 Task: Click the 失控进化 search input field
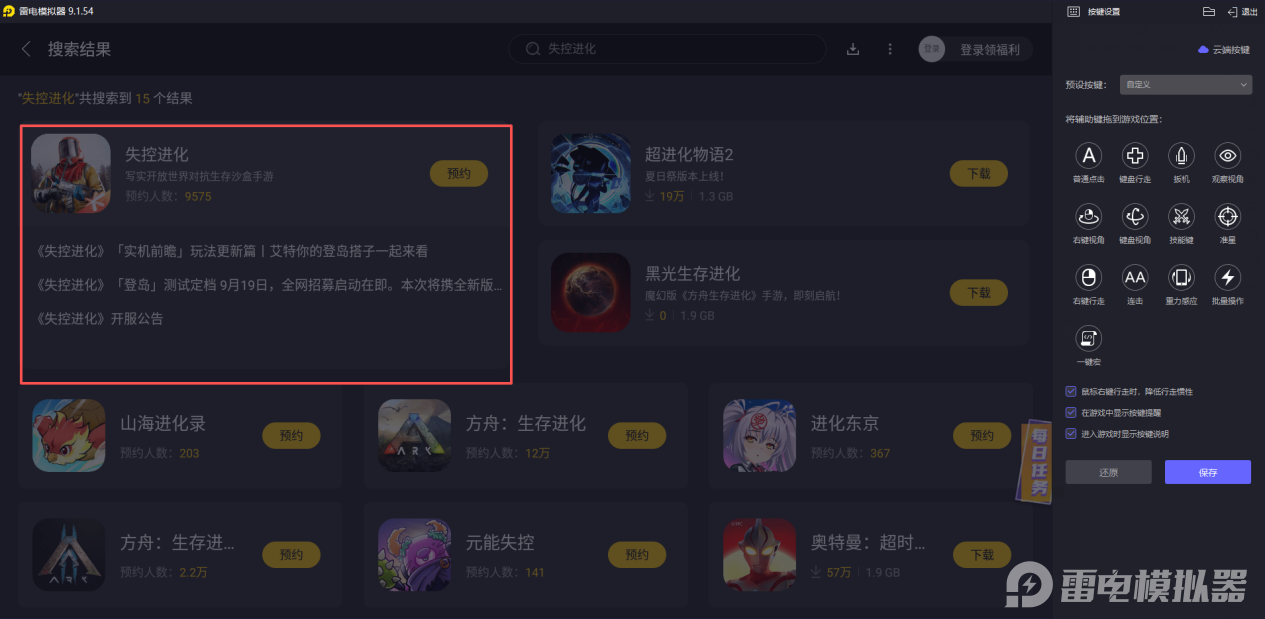click(x=668, y=49)
